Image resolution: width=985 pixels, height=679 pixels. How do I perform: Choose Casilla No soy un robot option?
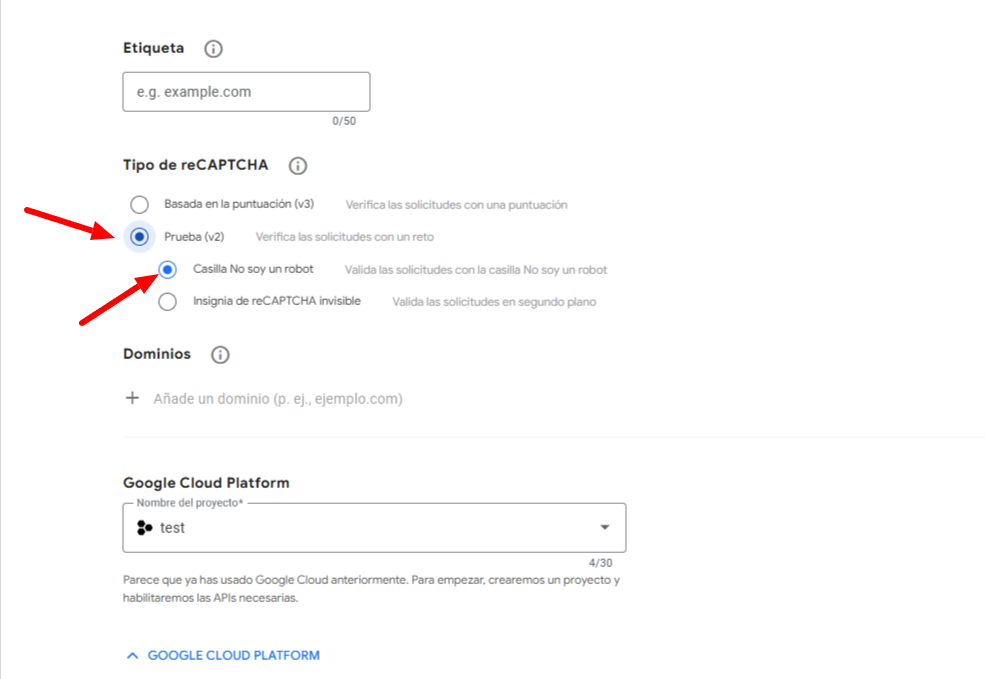(x=167, y=269)
